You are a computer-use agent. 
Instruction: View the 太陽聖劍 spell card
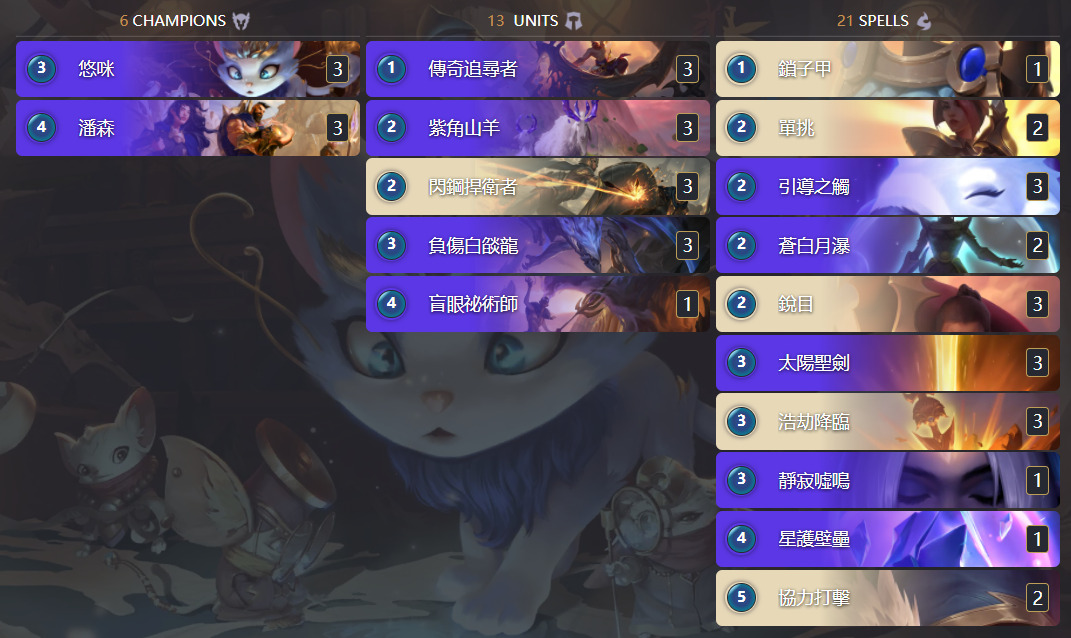pos(887,363)
